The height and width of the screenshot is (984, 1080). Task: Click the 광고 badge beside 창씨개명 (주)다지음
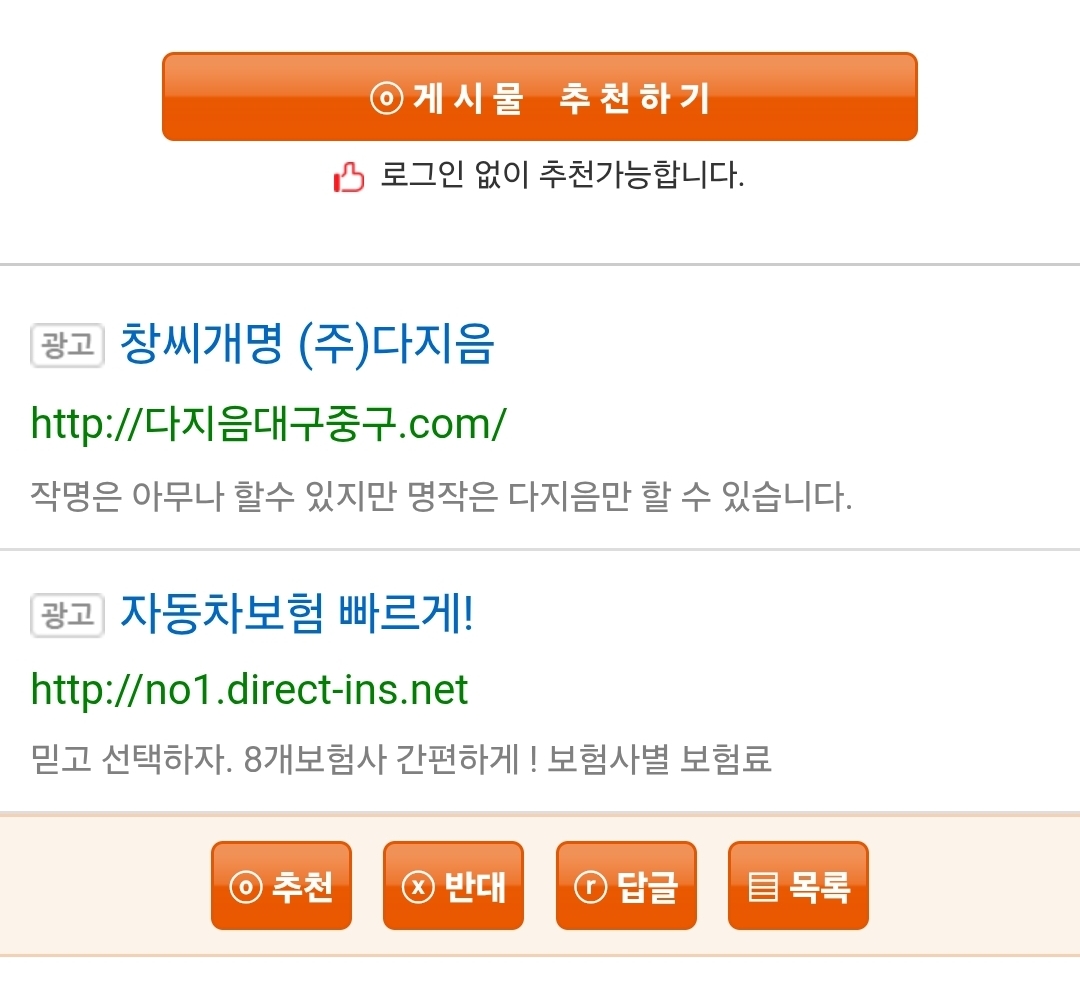68,346
